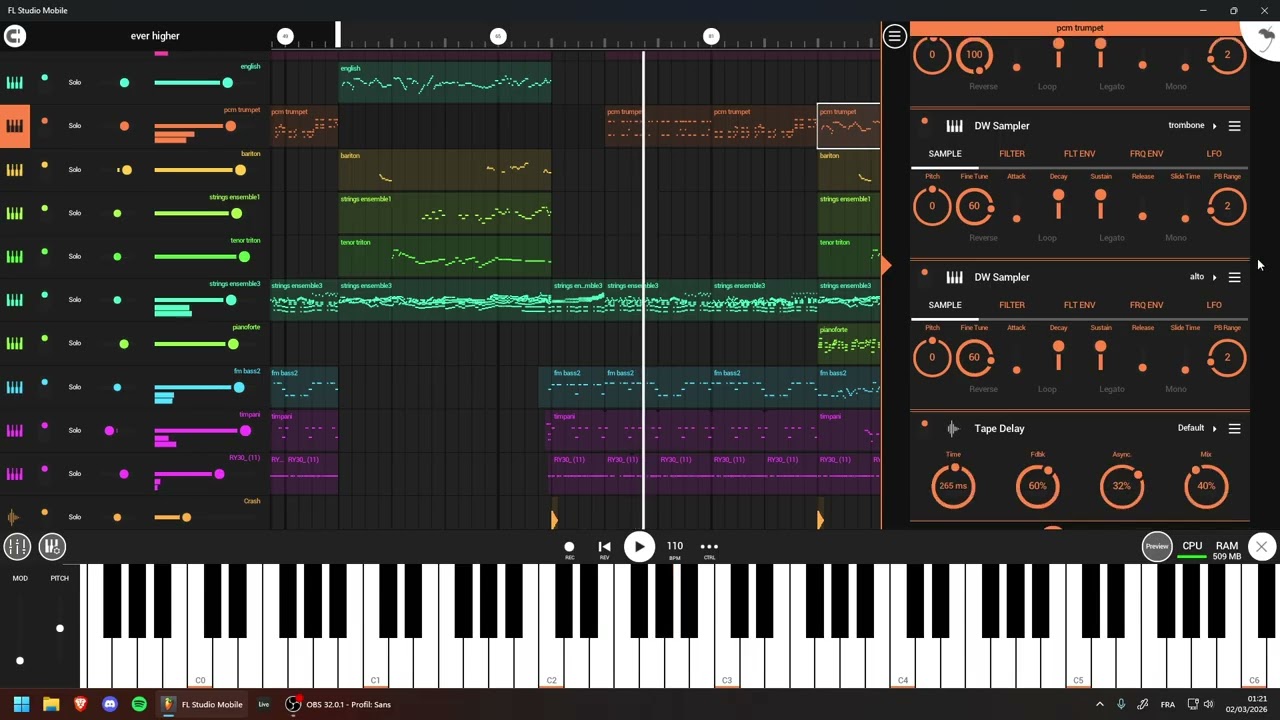
Task: Open Brave browser from the taskbar
Action: [81, 704]
